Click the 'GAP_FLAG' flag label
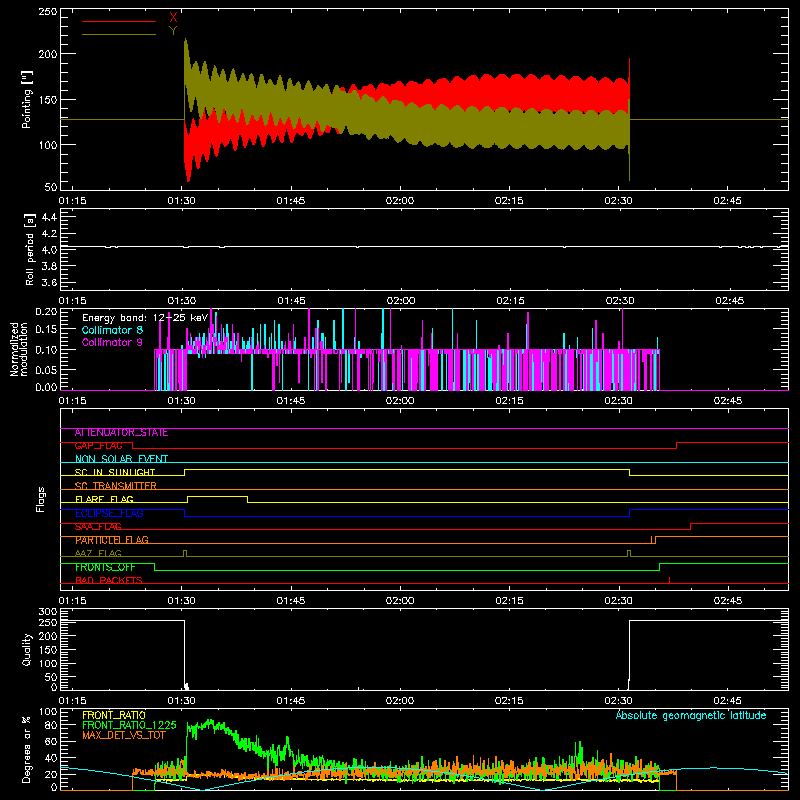 98,446
